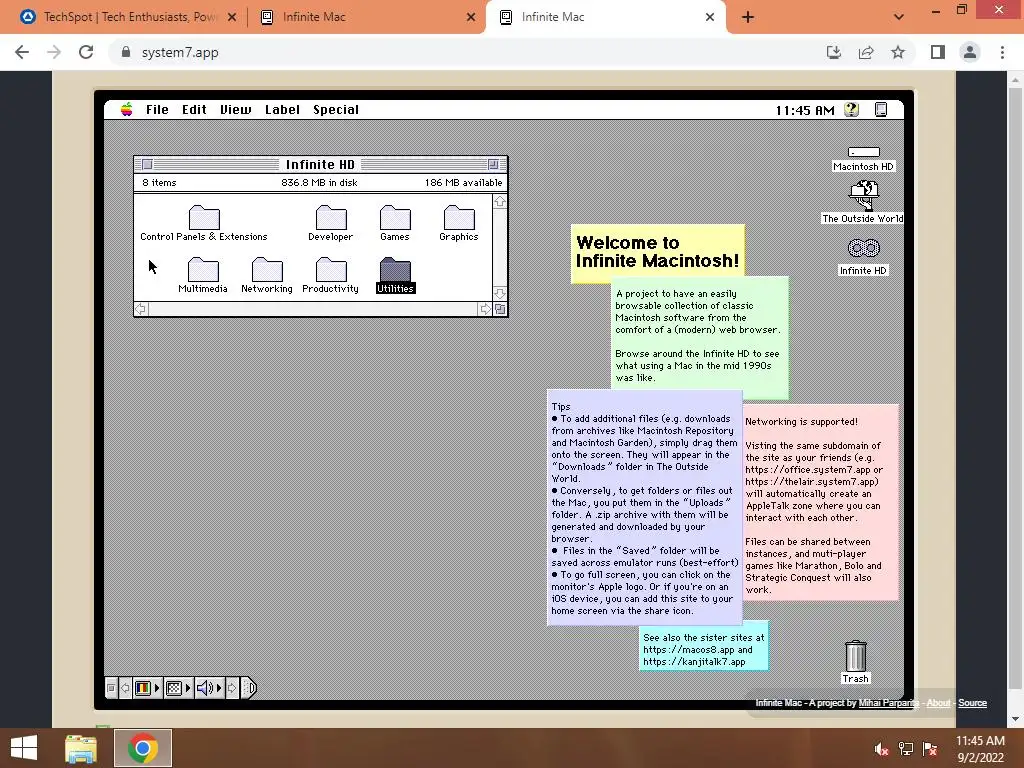1024x768 pixels.
Task: Click Chrome's install app icon
Action: pyautogui.click(x=833, y=52)
